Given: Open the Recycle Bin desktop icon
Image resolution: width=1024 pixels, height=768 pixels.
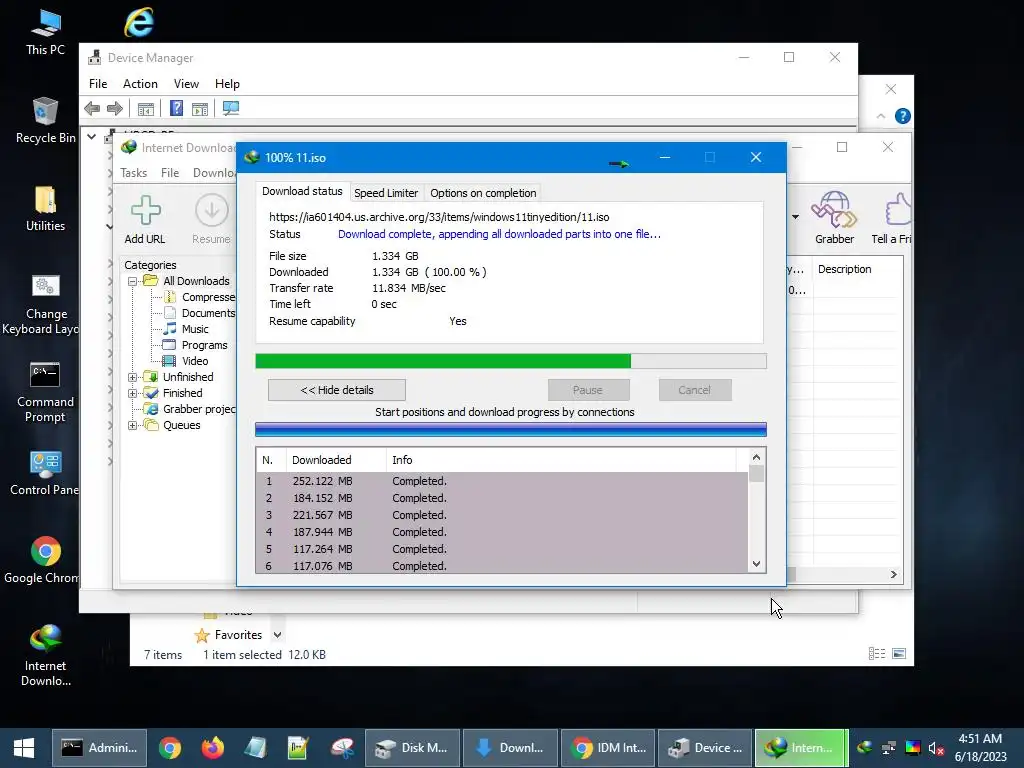Looking at the screenshot, I should tap(46, 120).
